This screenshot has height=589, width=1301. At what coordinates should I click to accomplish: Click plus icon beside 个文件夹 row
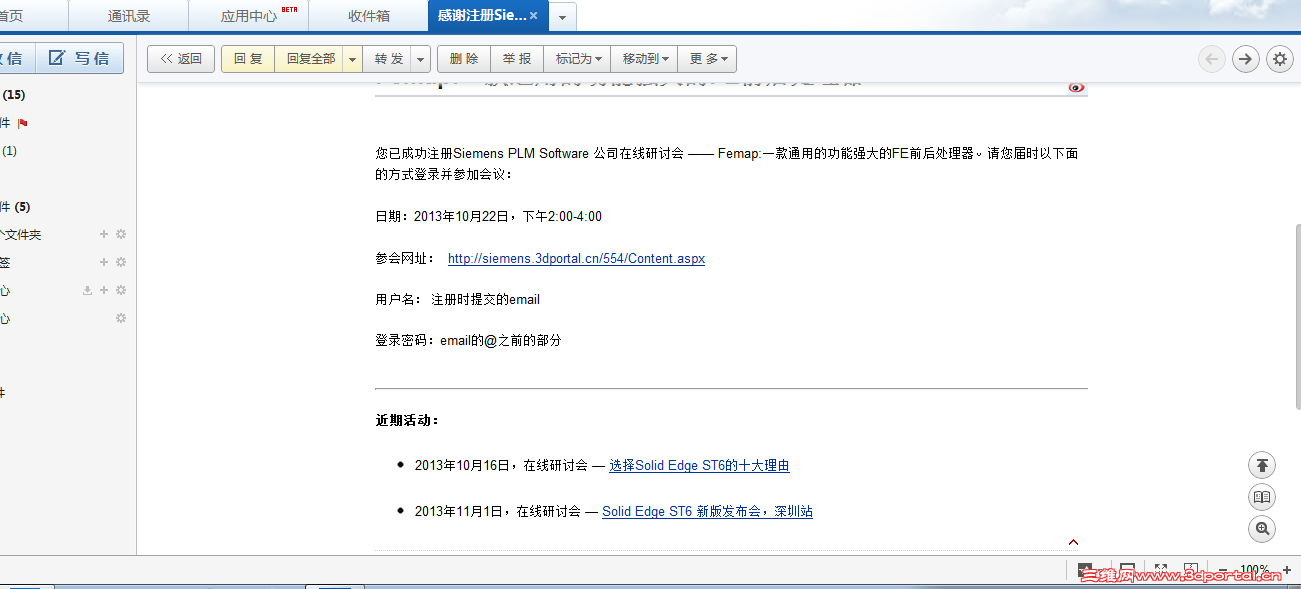(104, 234)
